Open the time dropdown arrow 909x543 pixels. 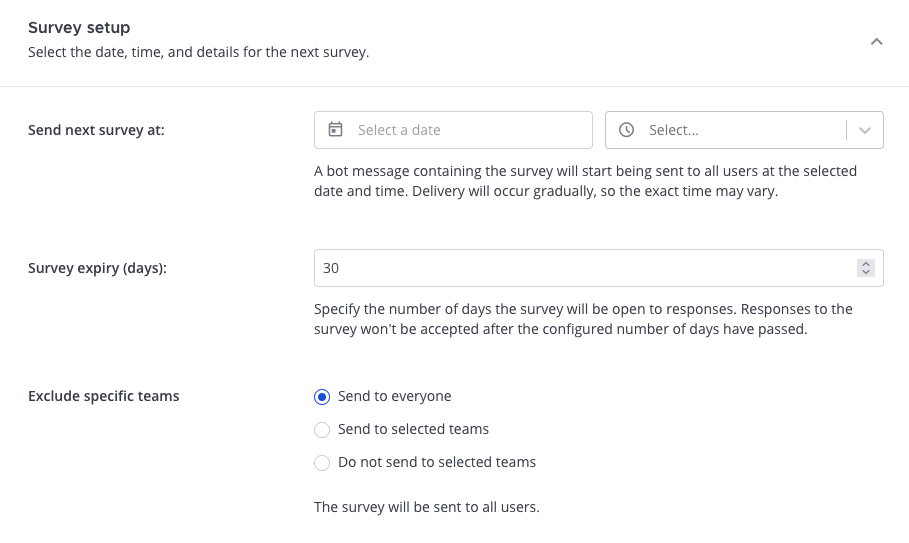865,130
